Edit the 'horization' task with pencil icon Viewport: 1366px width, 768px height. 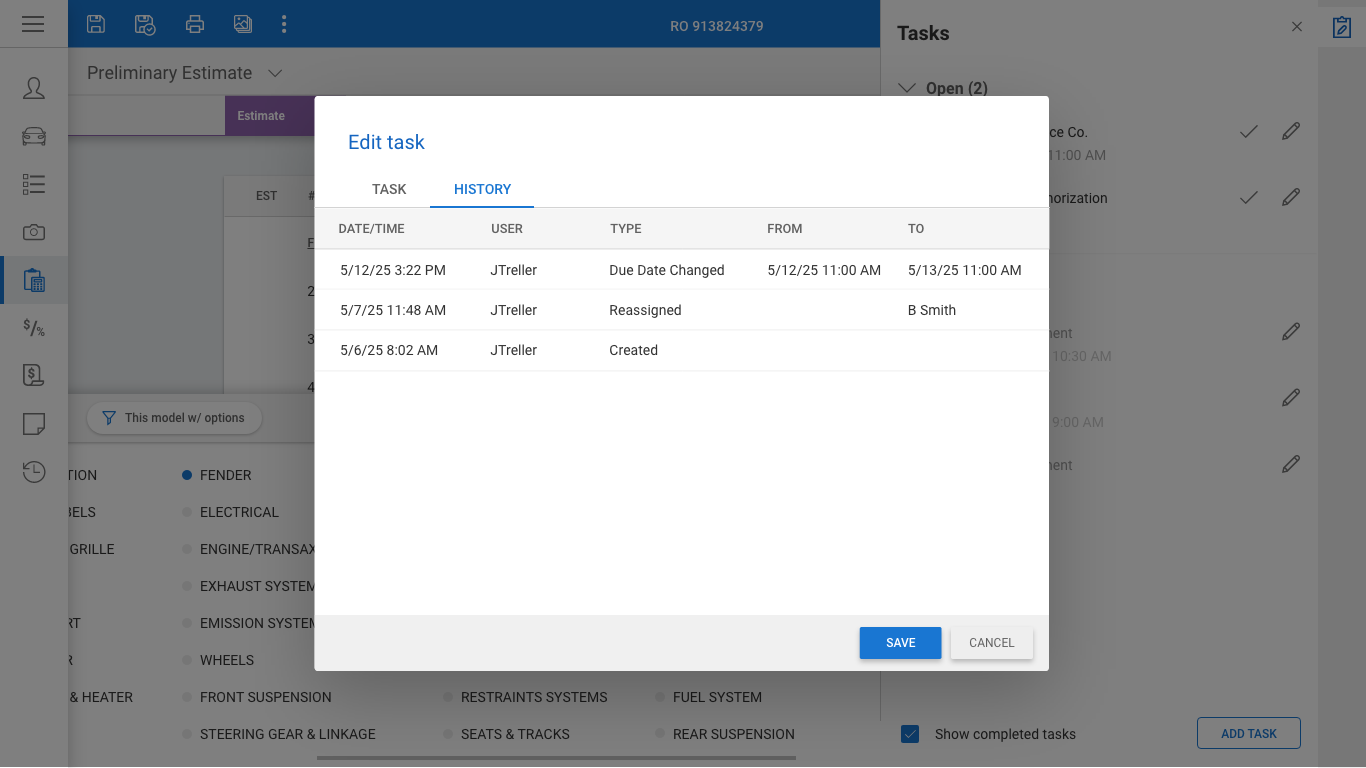[x=1291, y=197]
